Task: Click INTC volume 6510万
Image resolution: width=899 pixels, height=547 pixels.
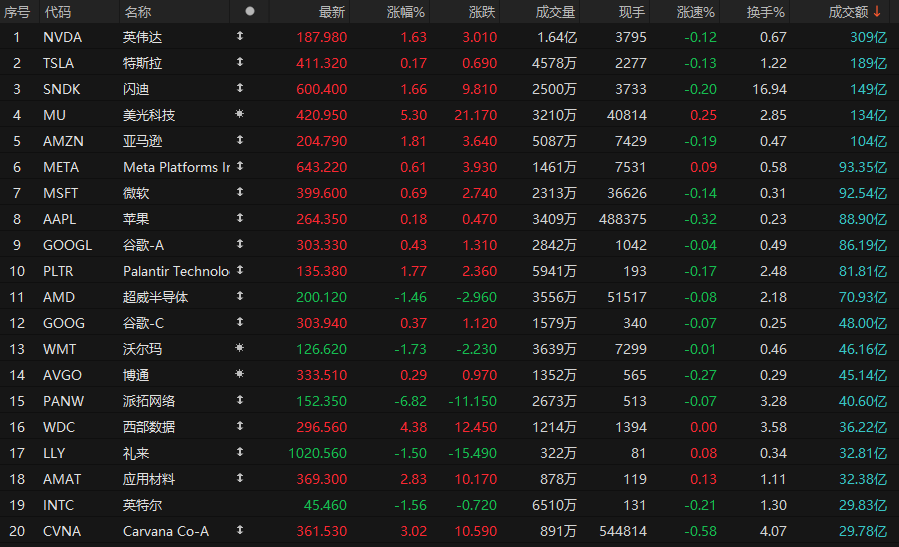Action: pos(554,505)
